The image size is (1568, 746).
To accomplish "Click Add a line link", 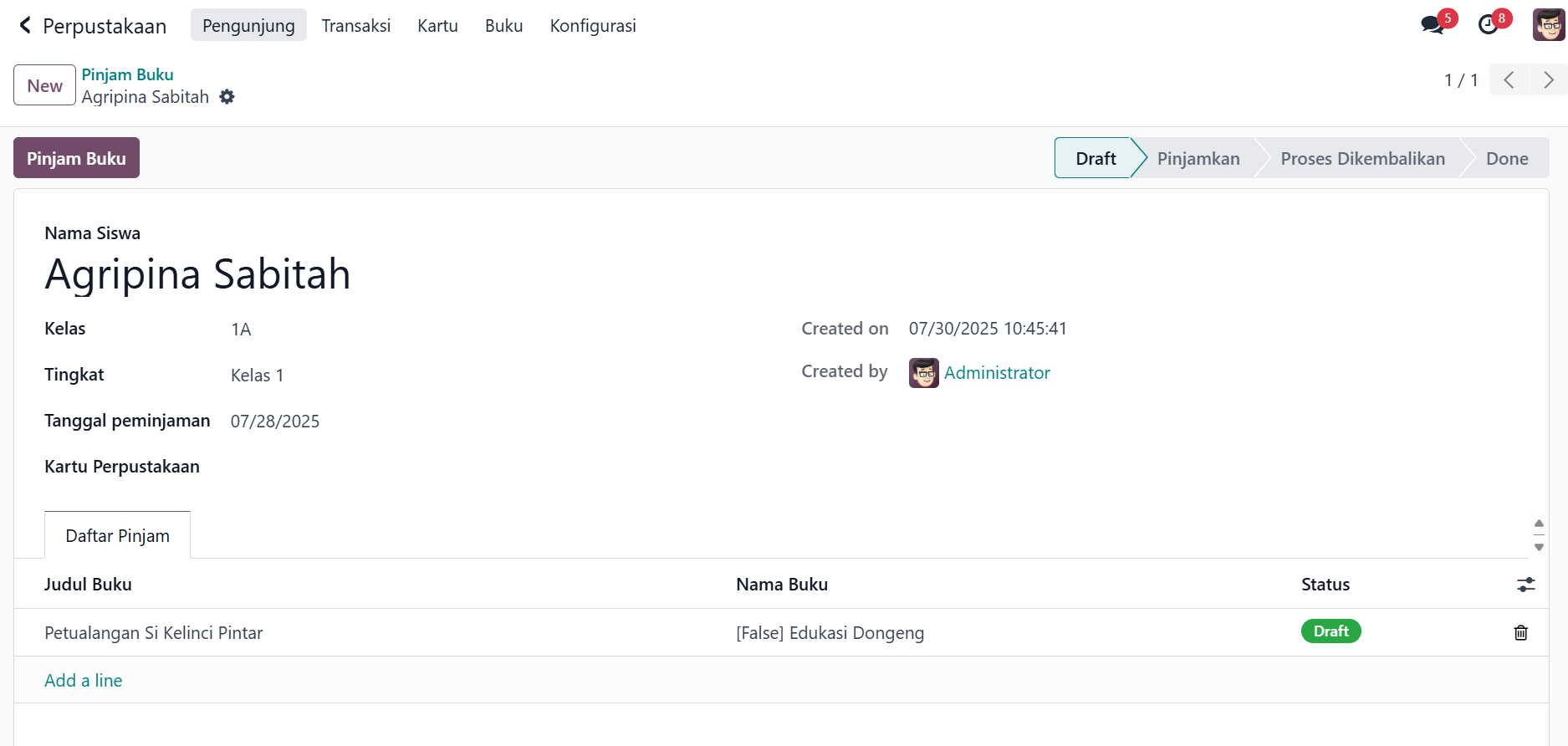I will [x=83, y=681].
